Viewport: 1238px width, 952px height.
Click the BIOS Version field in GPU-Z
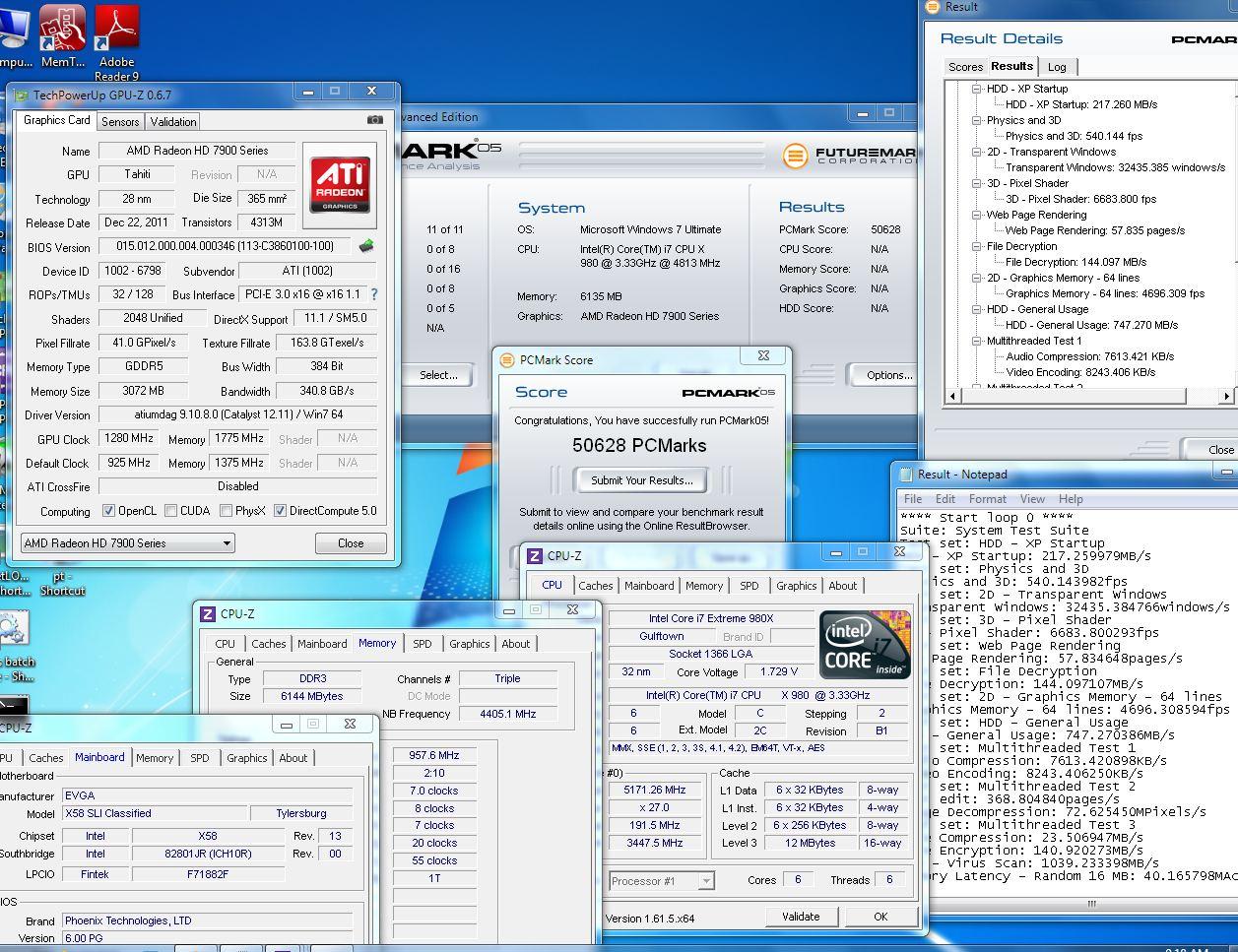(225, 246)
